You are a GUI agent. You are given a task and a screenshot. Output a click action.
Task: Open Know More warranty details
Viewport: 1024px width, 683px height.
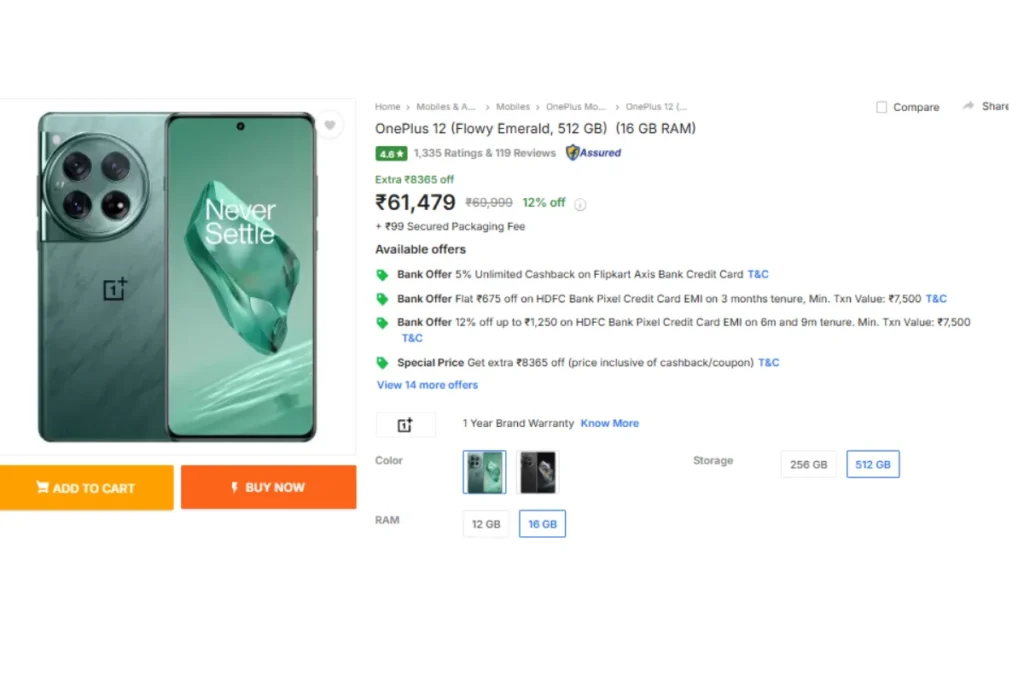point(609,424)
